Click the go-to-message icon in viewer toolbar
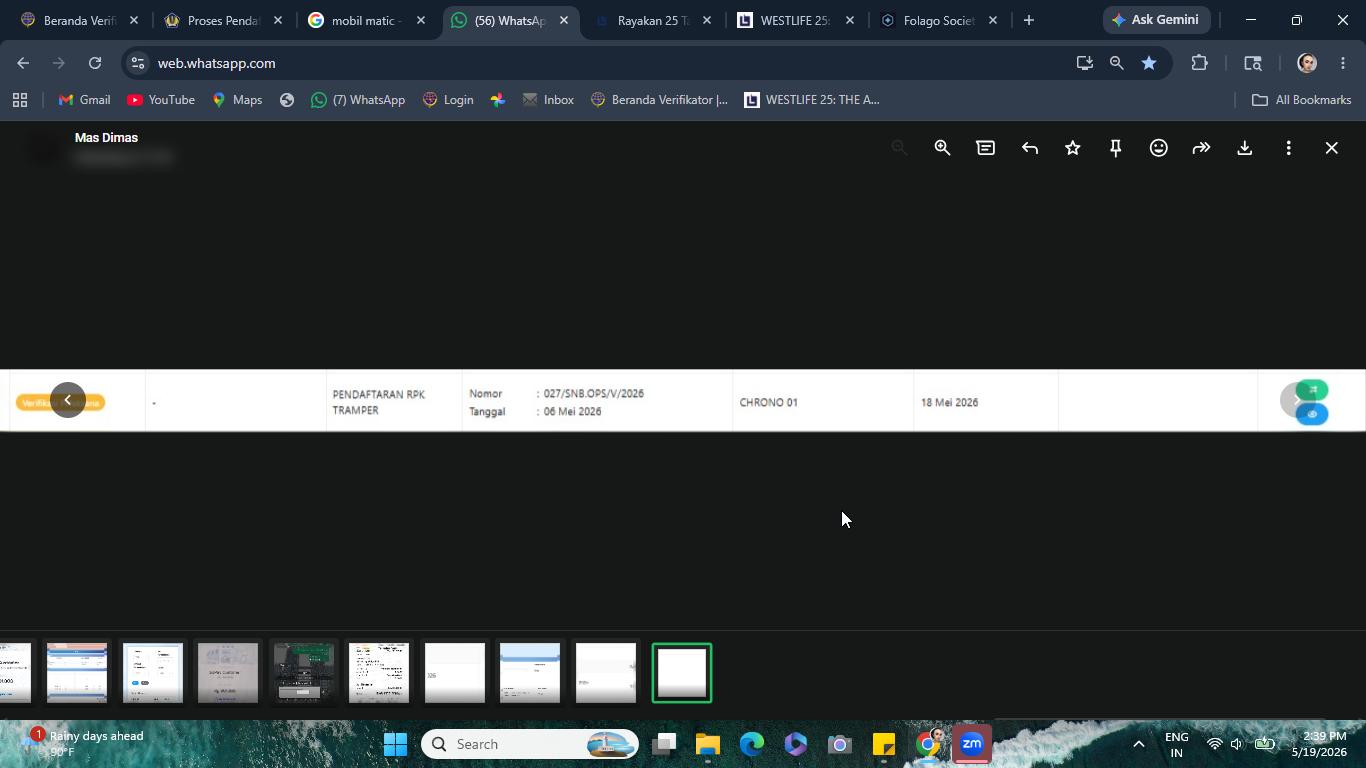This screenshot has width=1366, height=768. point(986,148)
